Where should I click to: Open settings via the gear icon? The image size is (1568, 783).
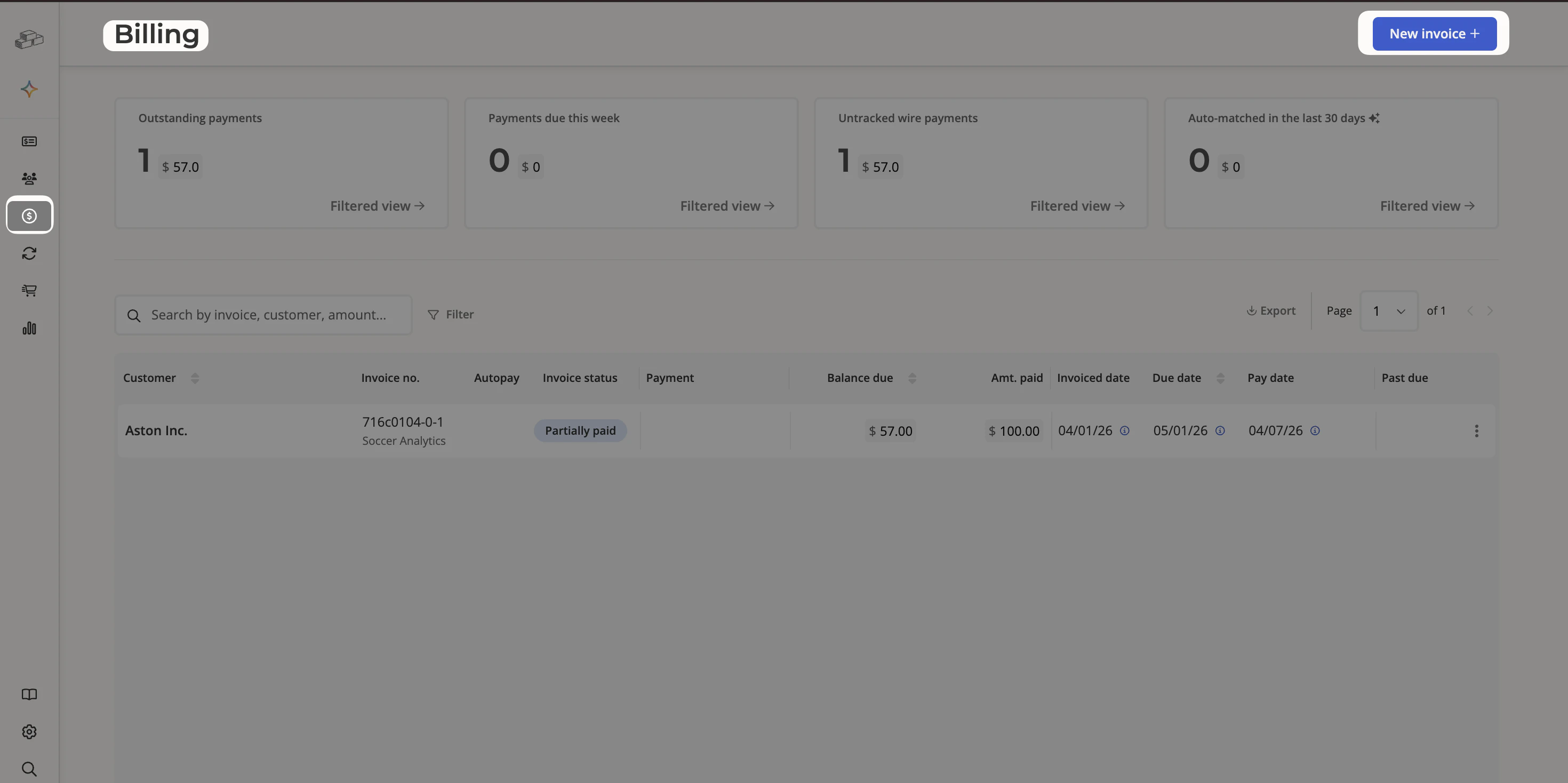pyautogui.click(x=29, y=731)
